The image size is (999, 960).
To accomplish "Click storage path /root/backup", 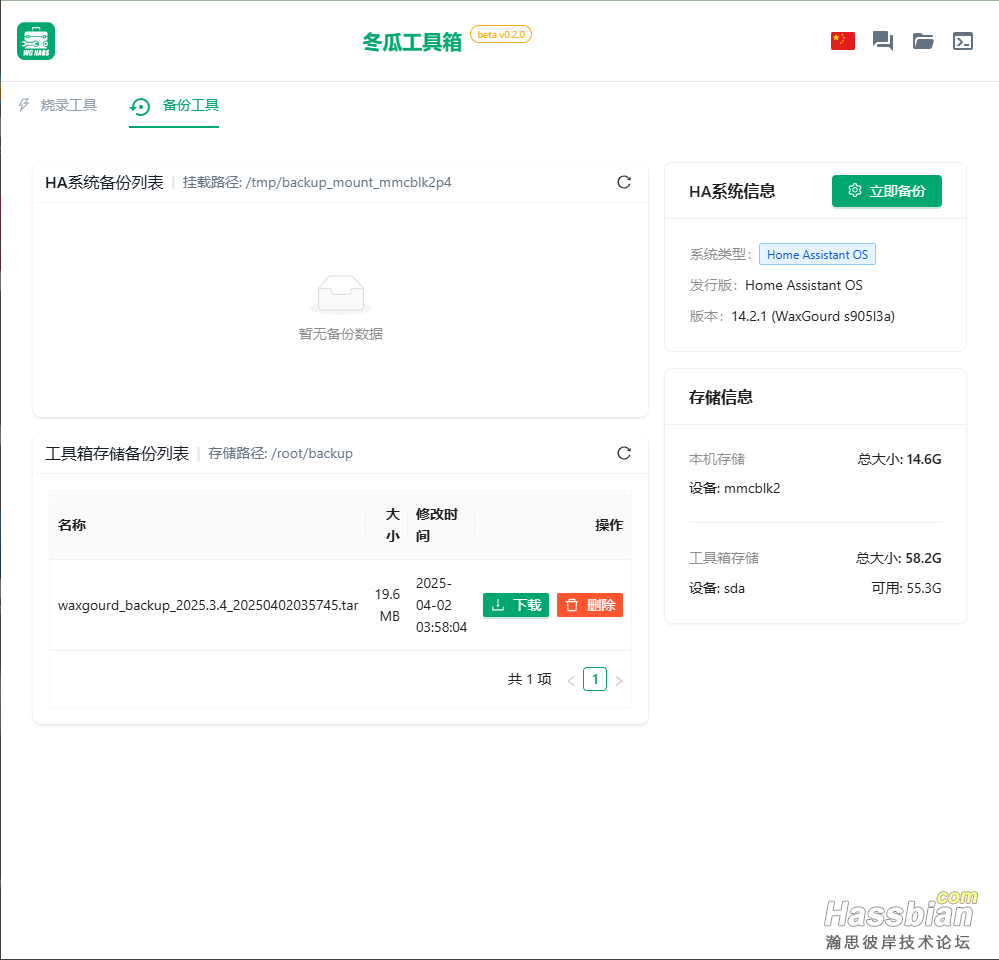I will [312, 453].
